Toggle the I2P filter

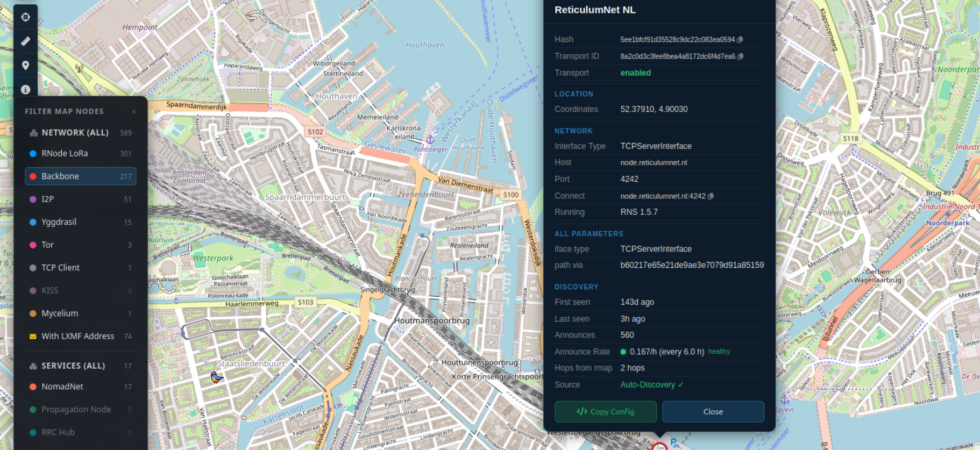[x=81, y=199]
